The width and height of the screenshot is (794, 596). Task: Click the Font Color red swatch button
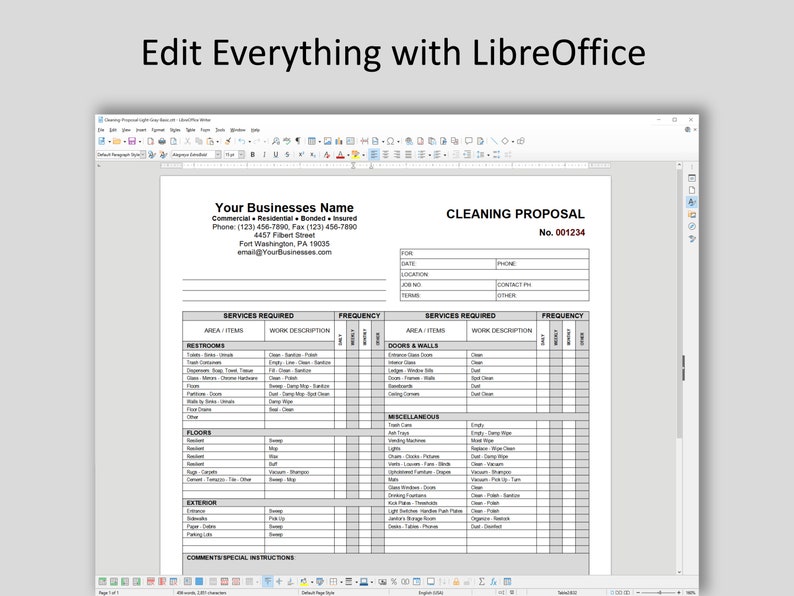point(341,154)
